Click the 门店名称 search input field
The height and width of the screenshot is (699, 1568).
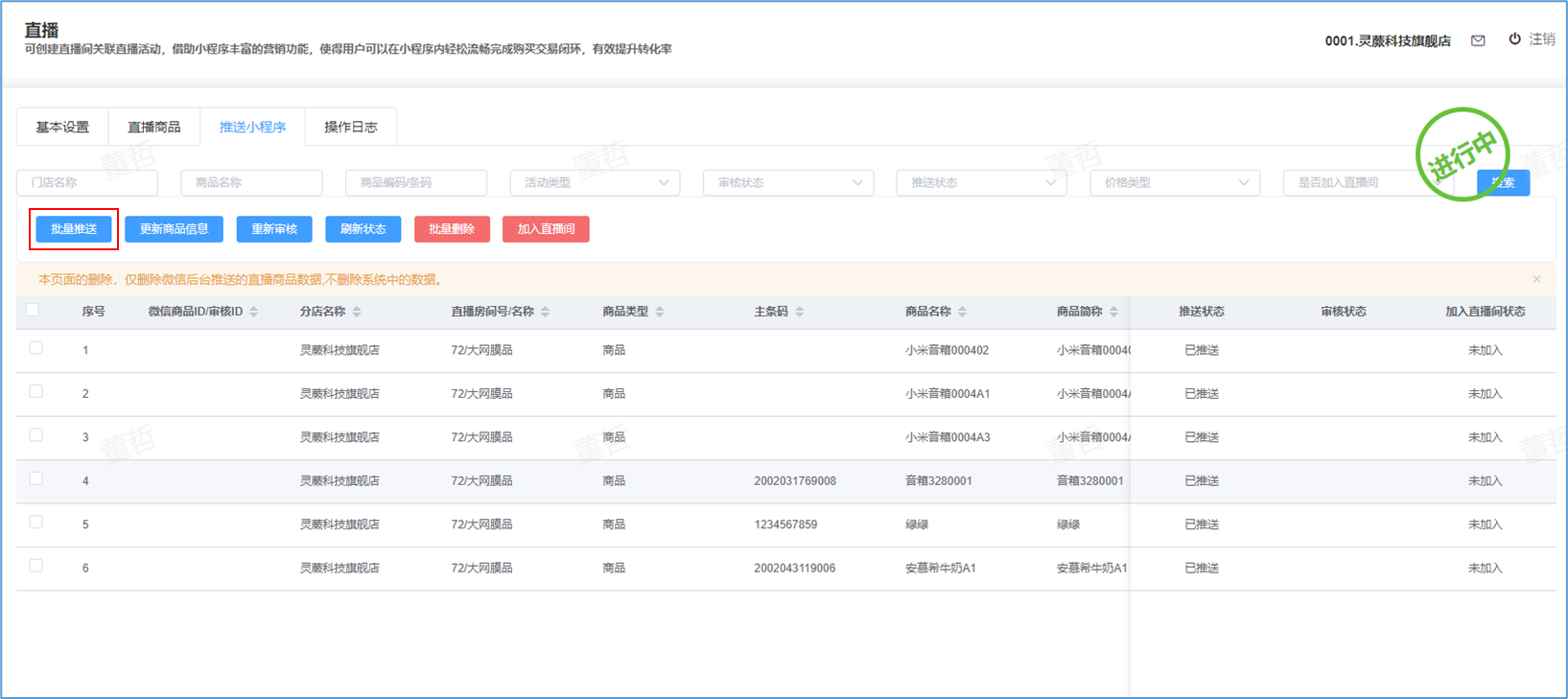pyautogui.click(x=87, y=182)
